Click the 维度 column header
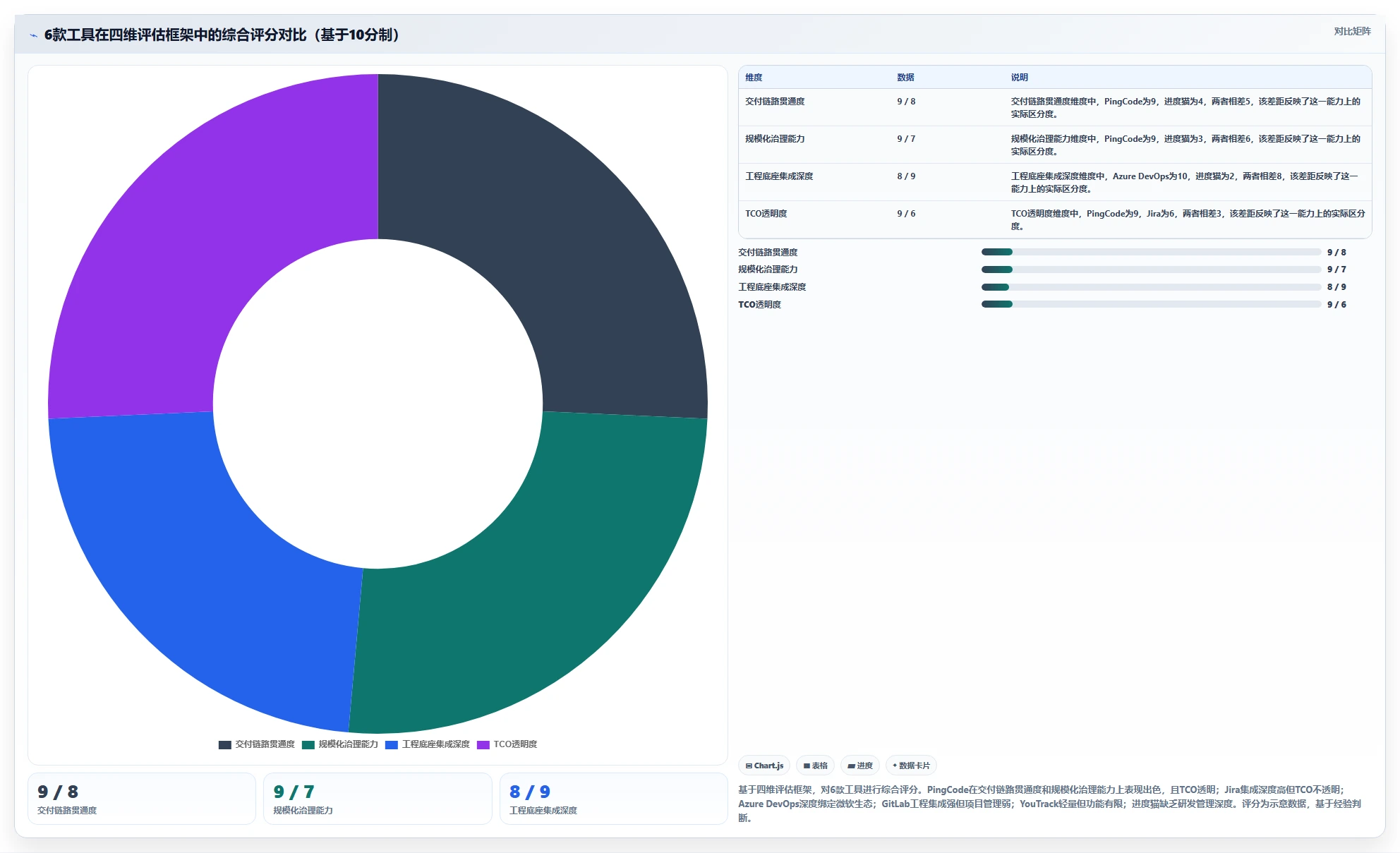 click(754, 78)
